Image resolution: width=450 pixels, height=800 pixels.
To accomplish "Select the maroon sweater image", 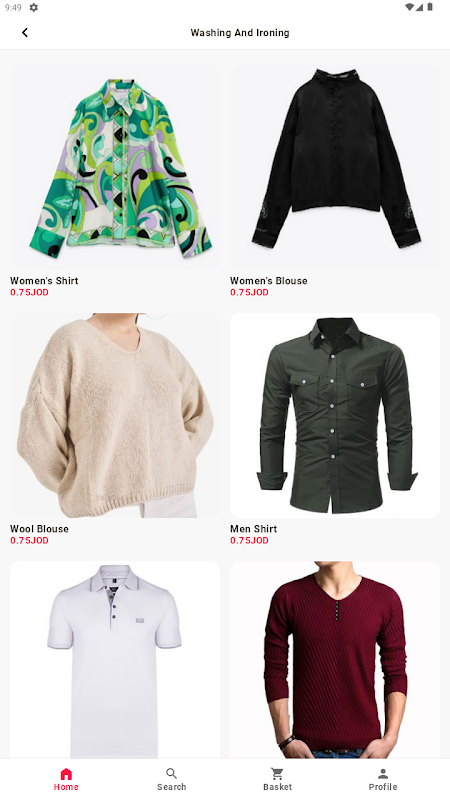I will click(335, 660).
